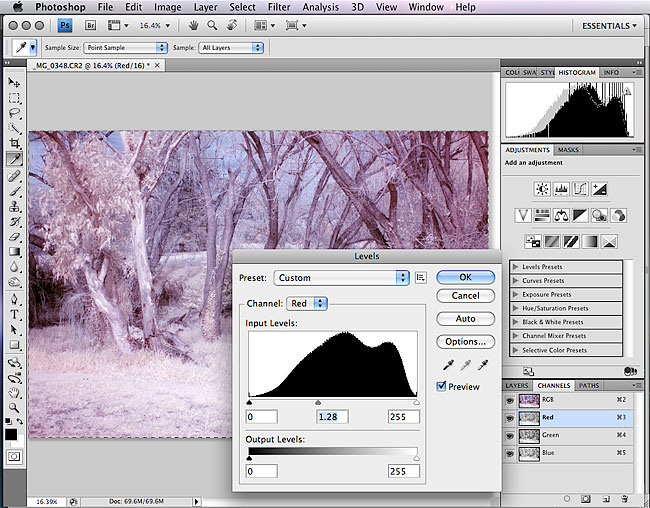Select the Eraser tool
This screenshot has height=508, width=650.
click(x=14, y=237)
